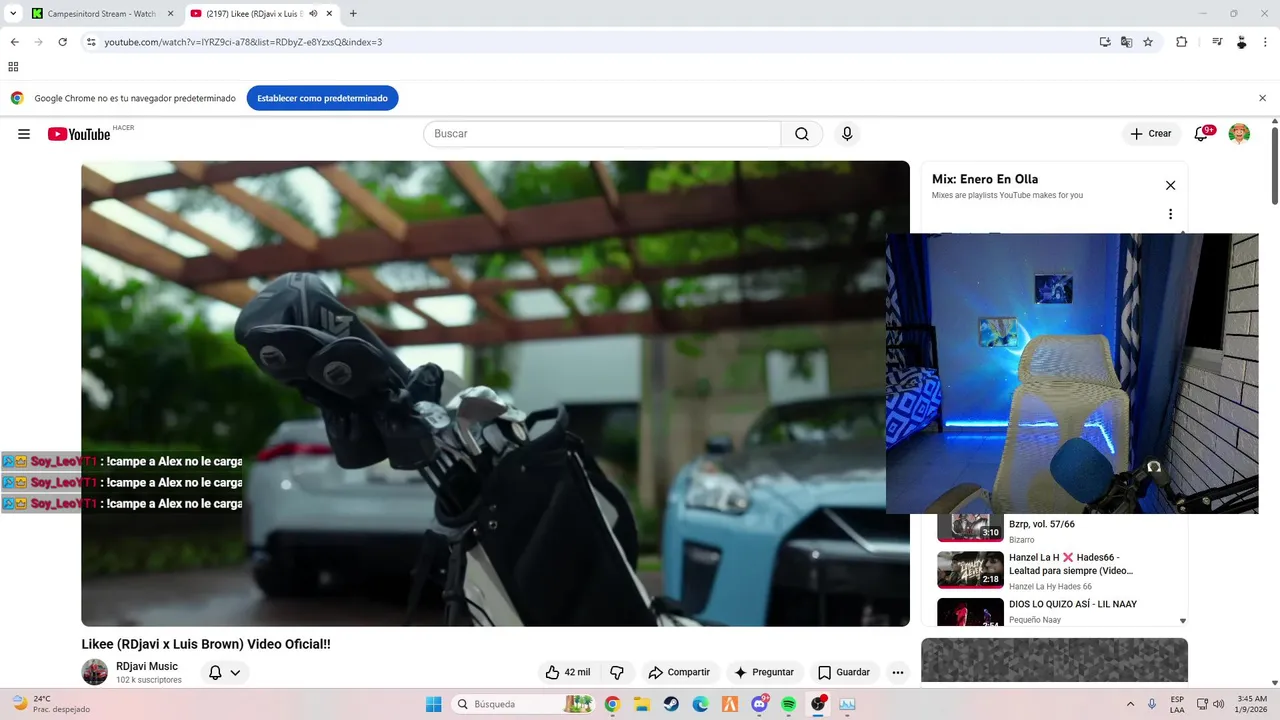Open the Chrome profile icon
This screenshot has width=1280, height=720.
[1241, 42]
